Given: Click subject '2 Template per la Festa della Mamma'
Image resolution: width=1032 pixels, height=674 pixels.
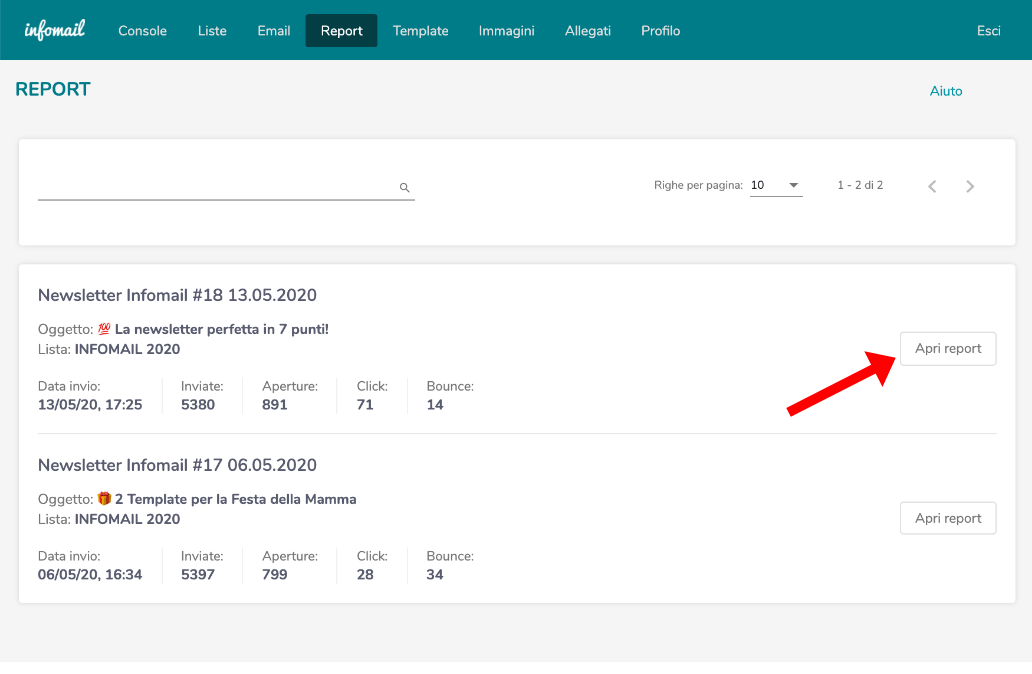Looking at the screenshot, I should [x=236, y=499].
